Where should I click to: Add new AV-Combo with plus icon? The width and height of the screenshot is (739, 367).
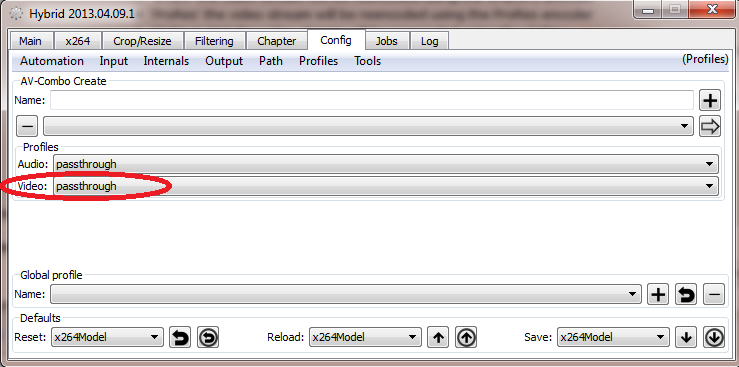tap(710, 100)
